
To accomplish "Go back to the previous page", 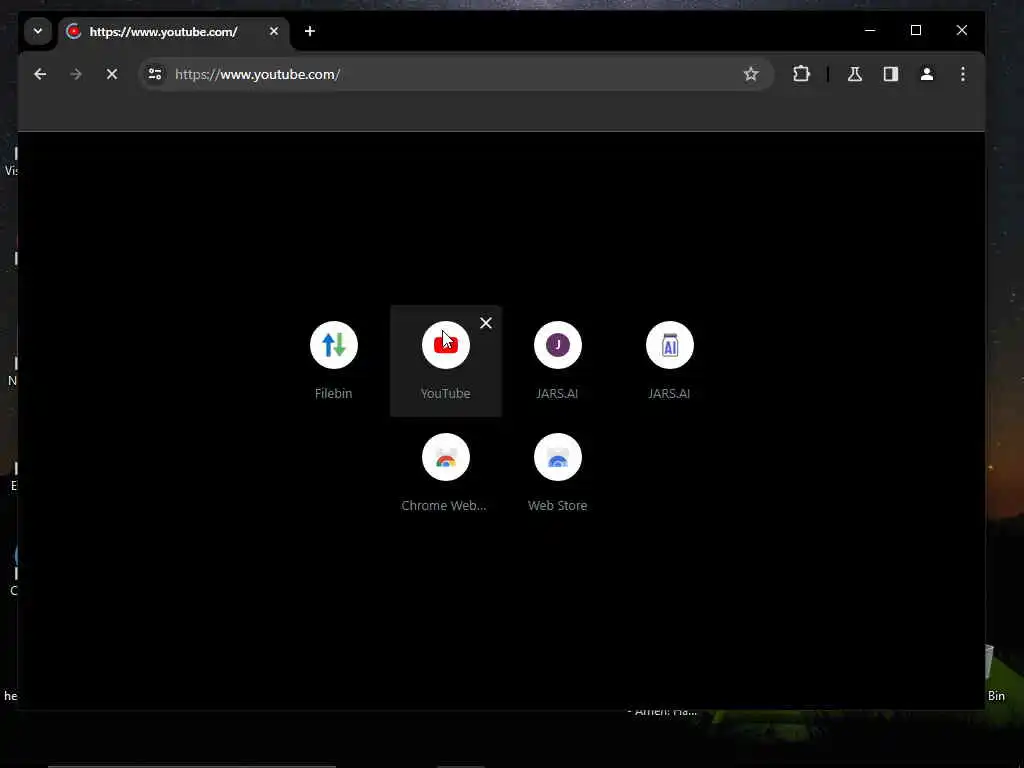I will pos(40,74).
